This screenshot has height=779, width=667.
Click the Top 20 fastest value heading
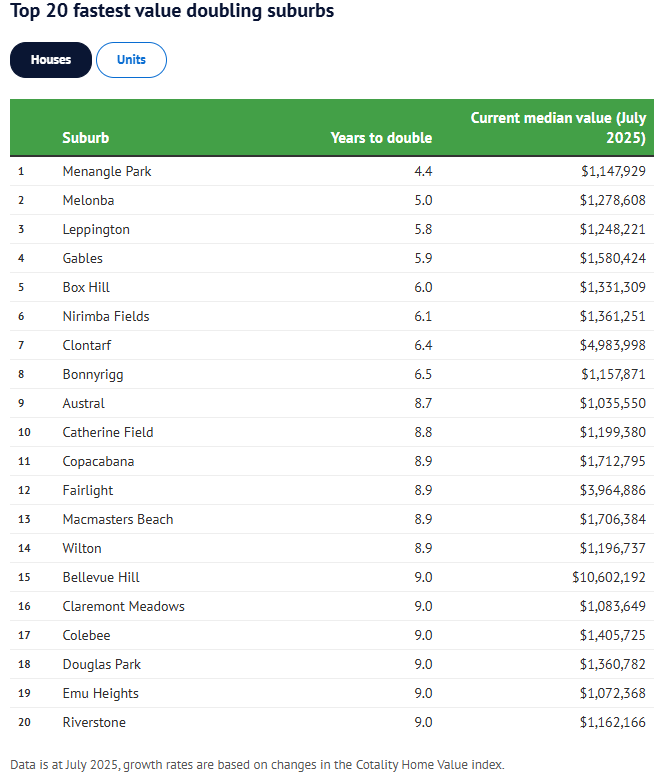(172, 12)
